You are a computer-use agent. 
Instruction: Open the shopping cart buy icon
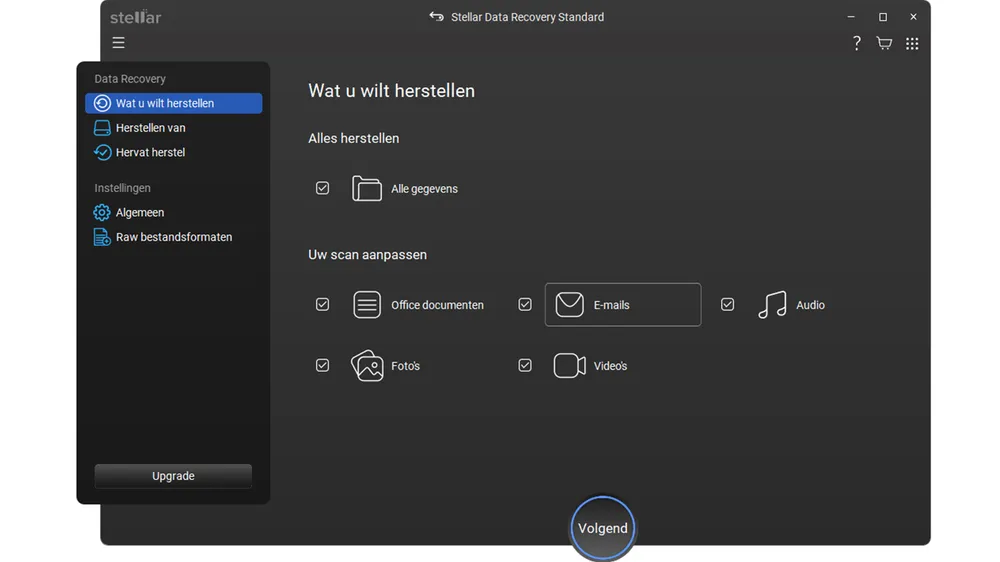(884, 43)
